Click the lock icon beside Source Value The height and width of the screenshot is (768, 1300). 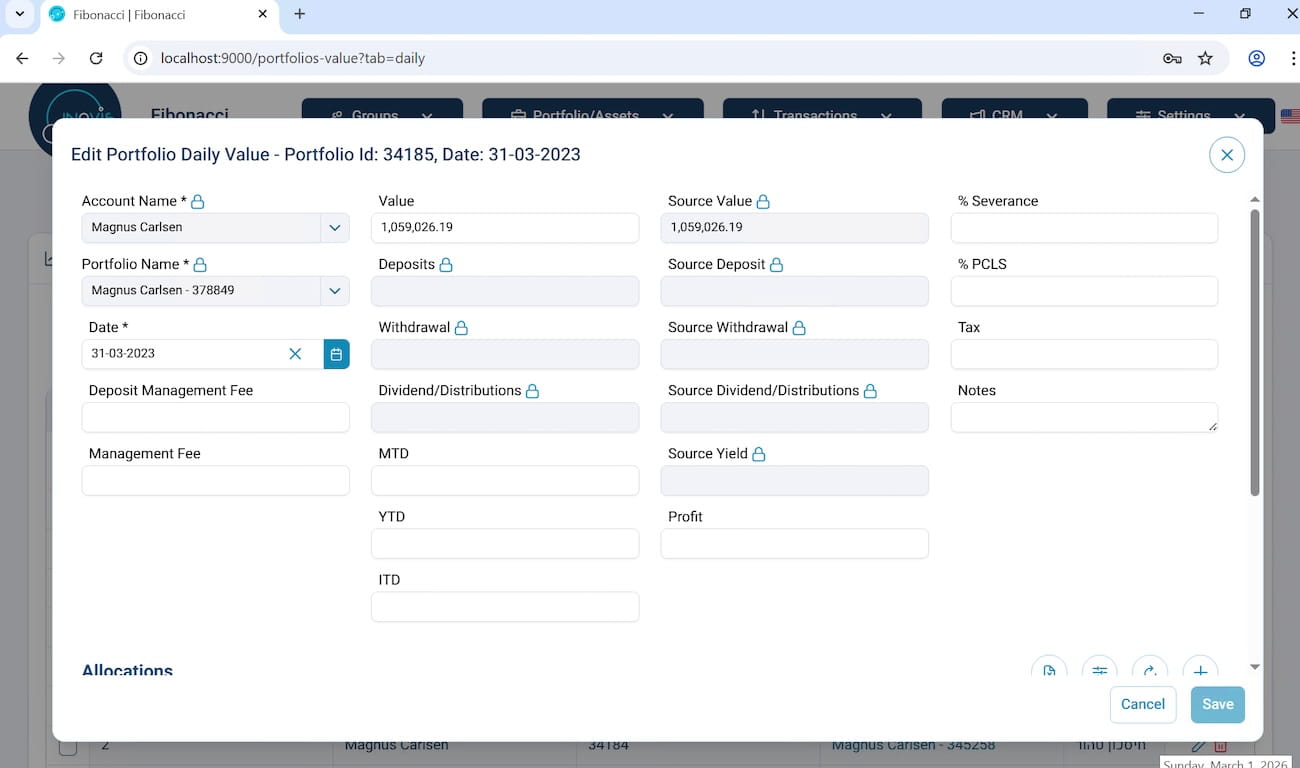click(763, 202)
